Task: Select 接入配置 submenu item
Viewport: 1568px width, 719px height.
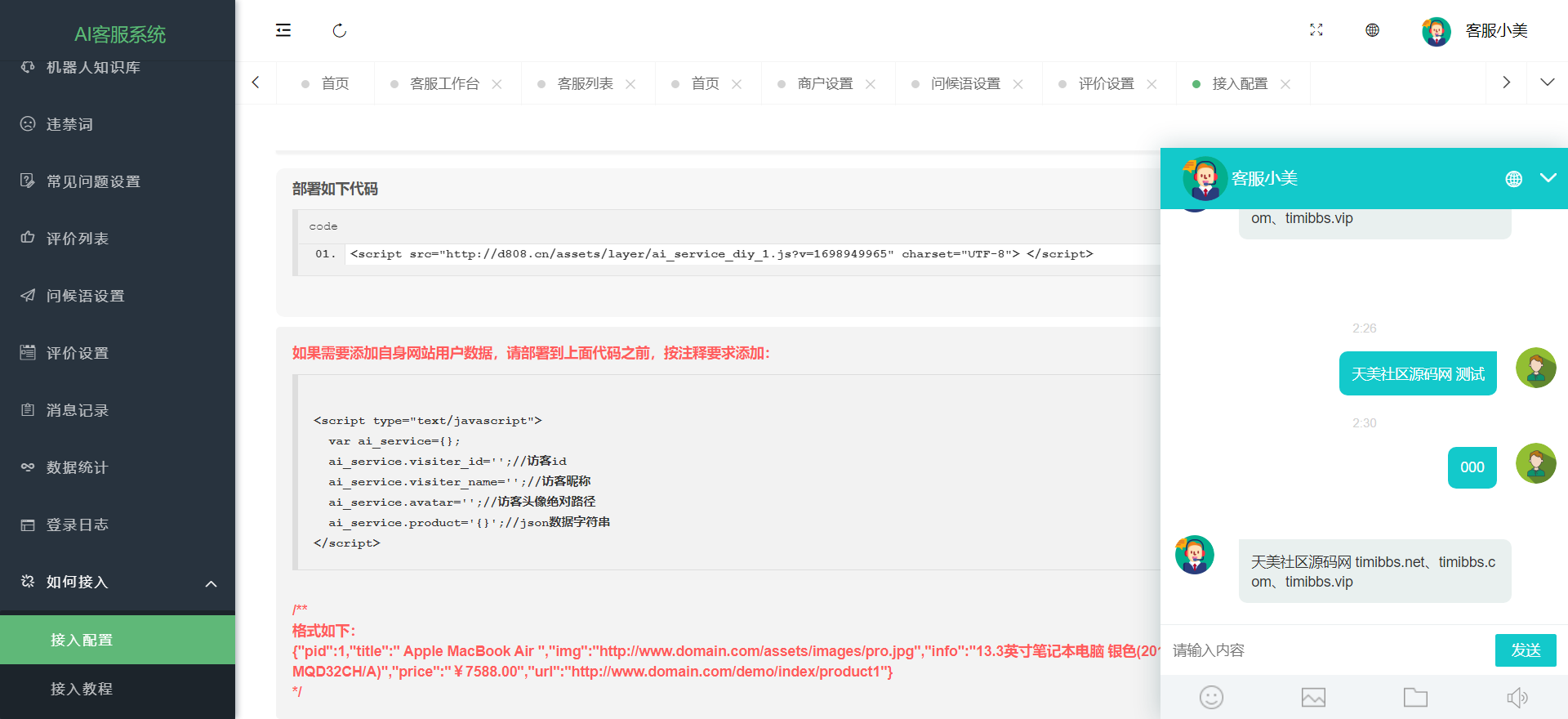Action: (118, 640)
